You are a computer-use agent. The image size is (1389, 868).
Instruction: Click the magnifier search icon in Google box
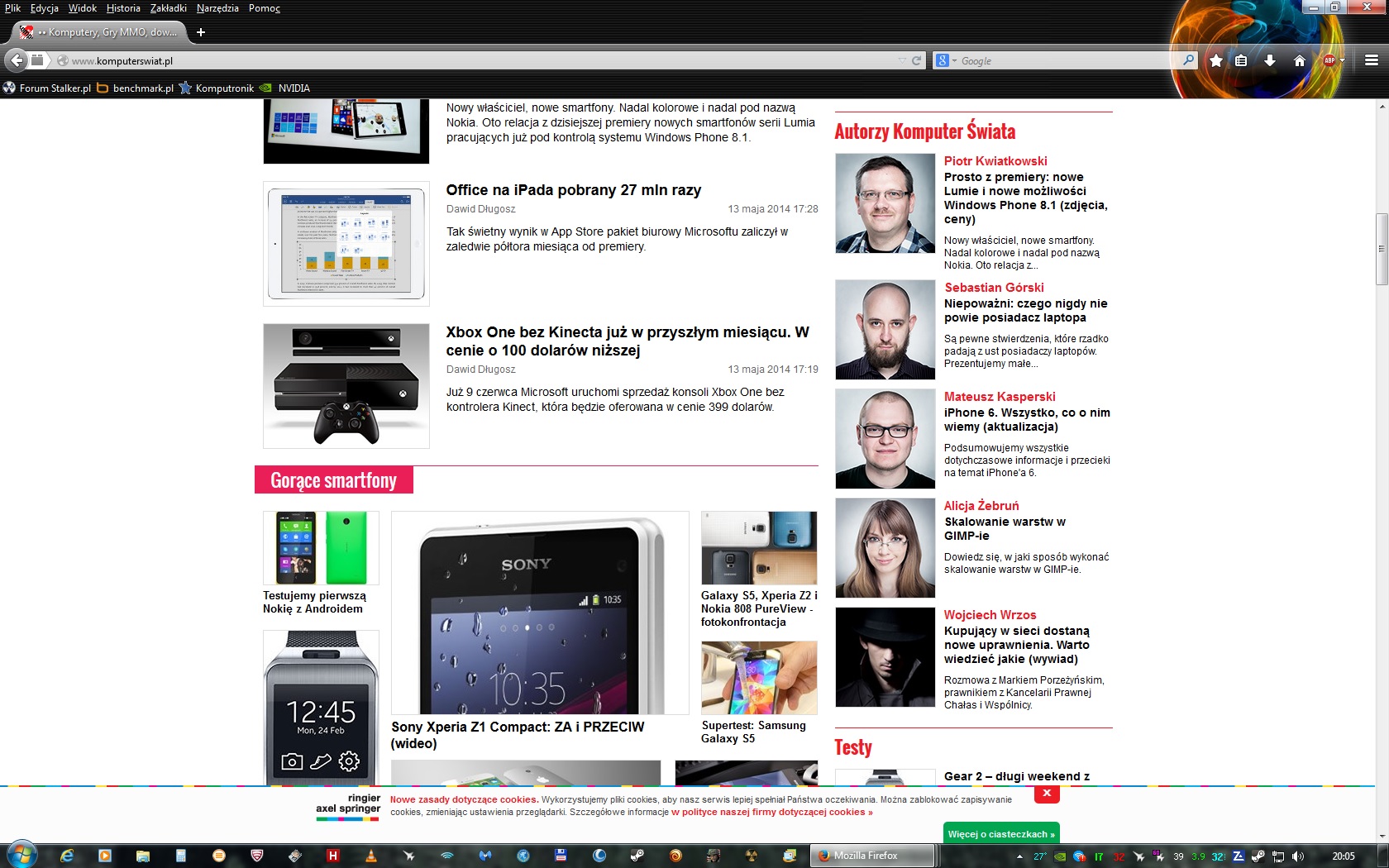[1188, 60]
